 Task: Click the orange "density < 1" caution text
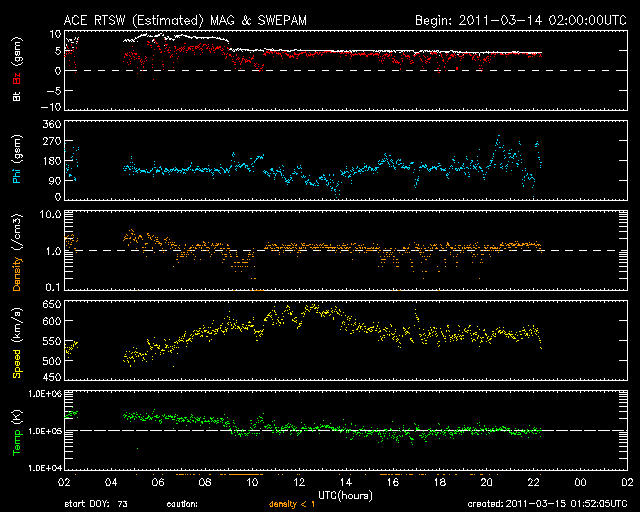click(x=292, y=504)
